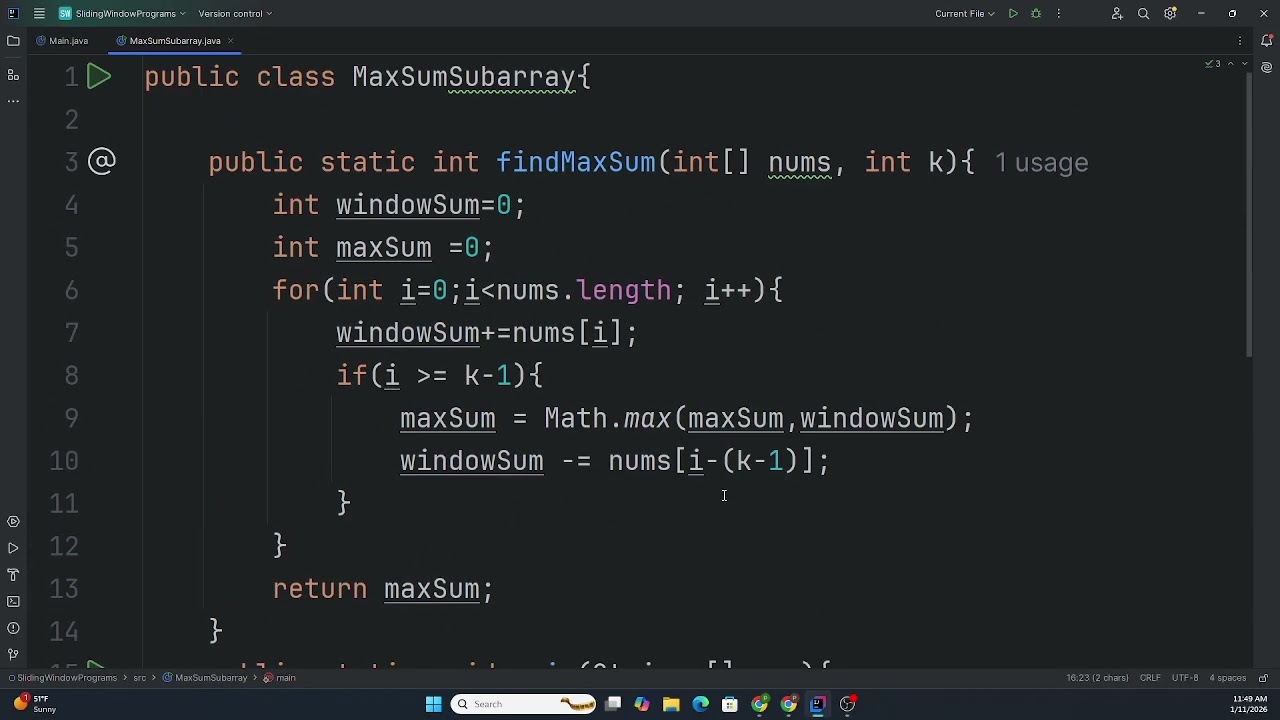Open the Run tool window
The height and width of the screenshot is (720, 1280).
click(13, 549)
